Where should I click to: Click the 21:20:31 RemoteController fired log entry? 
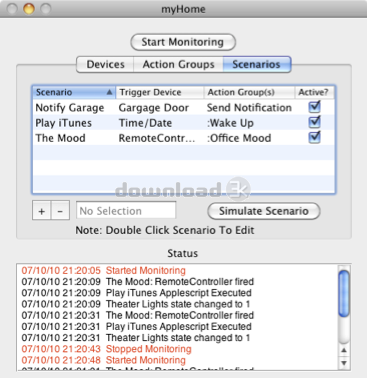coord(138,315)
